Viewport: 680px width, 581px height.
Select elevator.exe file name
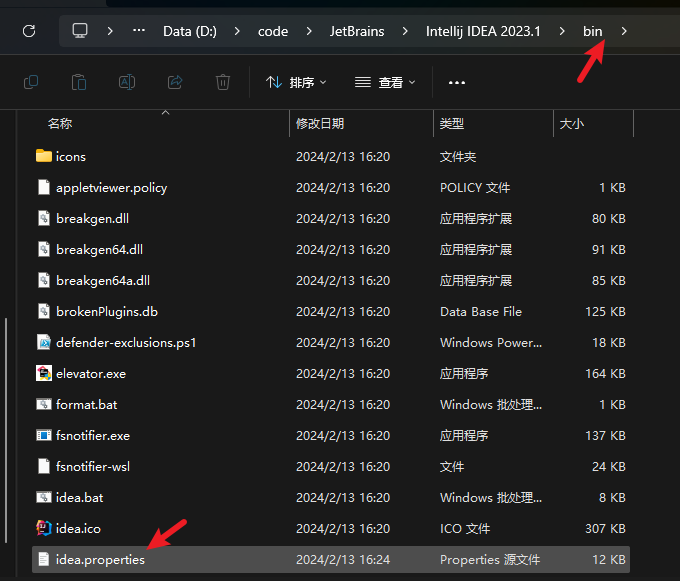(91, 374)
